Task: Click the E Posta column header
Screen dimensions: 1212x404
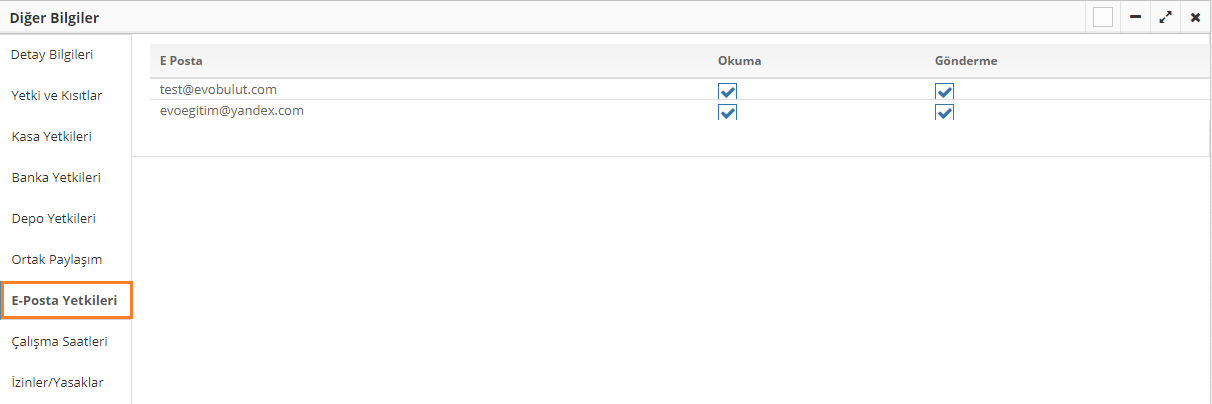Action: [x=181, y=61]
